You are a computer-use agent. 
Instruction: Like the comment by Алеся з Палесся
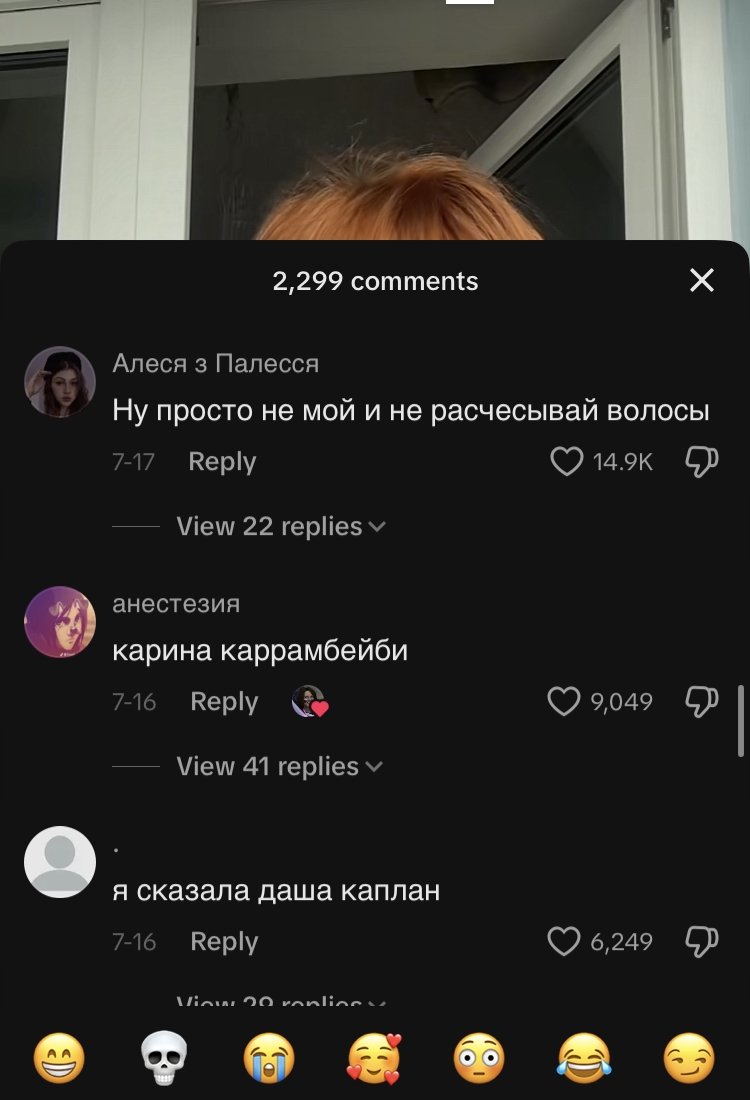pyautogui.click(x=566, y=462)
